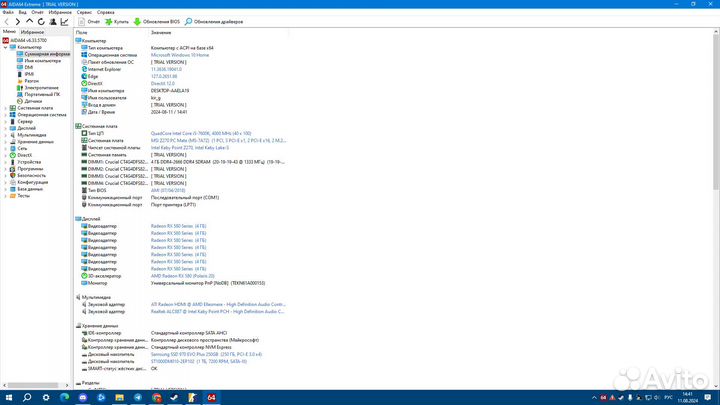This screenshot has width=720, height=405.
Task: Select the IPMI tree item
Action: [x=25, y=74]
